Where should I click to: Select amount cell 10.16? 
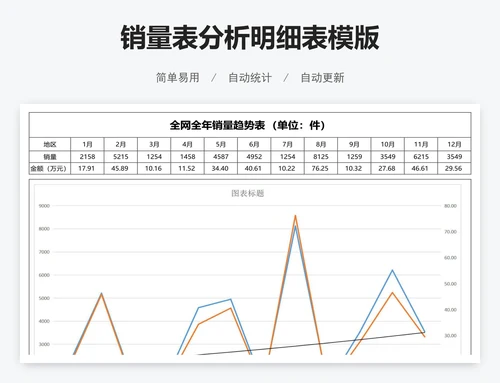point(154,168)
